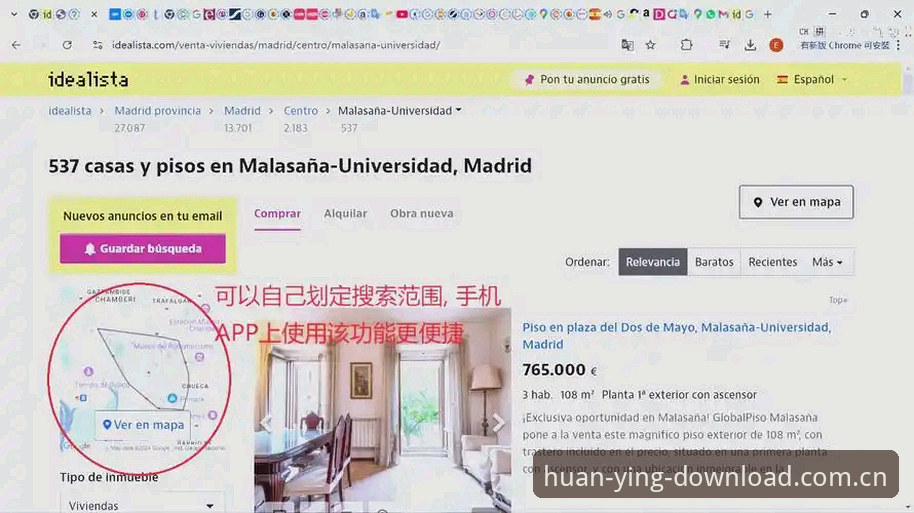Sort by Recientes
This screenshot has height=513, width=914.
coord(773,262)
